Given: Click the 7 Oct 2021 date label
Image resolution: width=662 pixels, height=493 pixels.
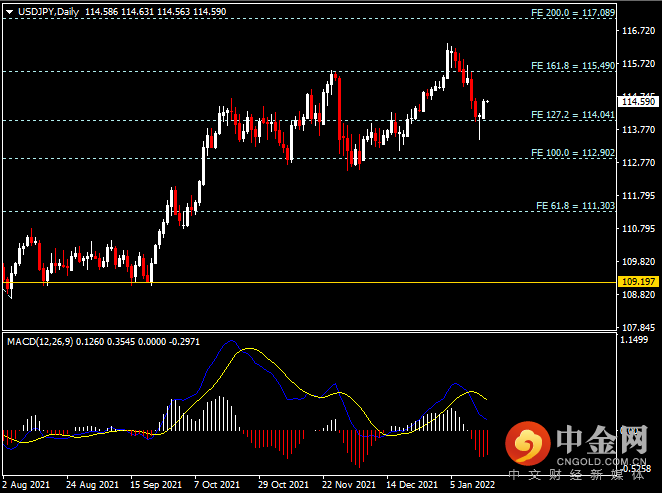Looking at the screenshot, I should tap(217, 485).
